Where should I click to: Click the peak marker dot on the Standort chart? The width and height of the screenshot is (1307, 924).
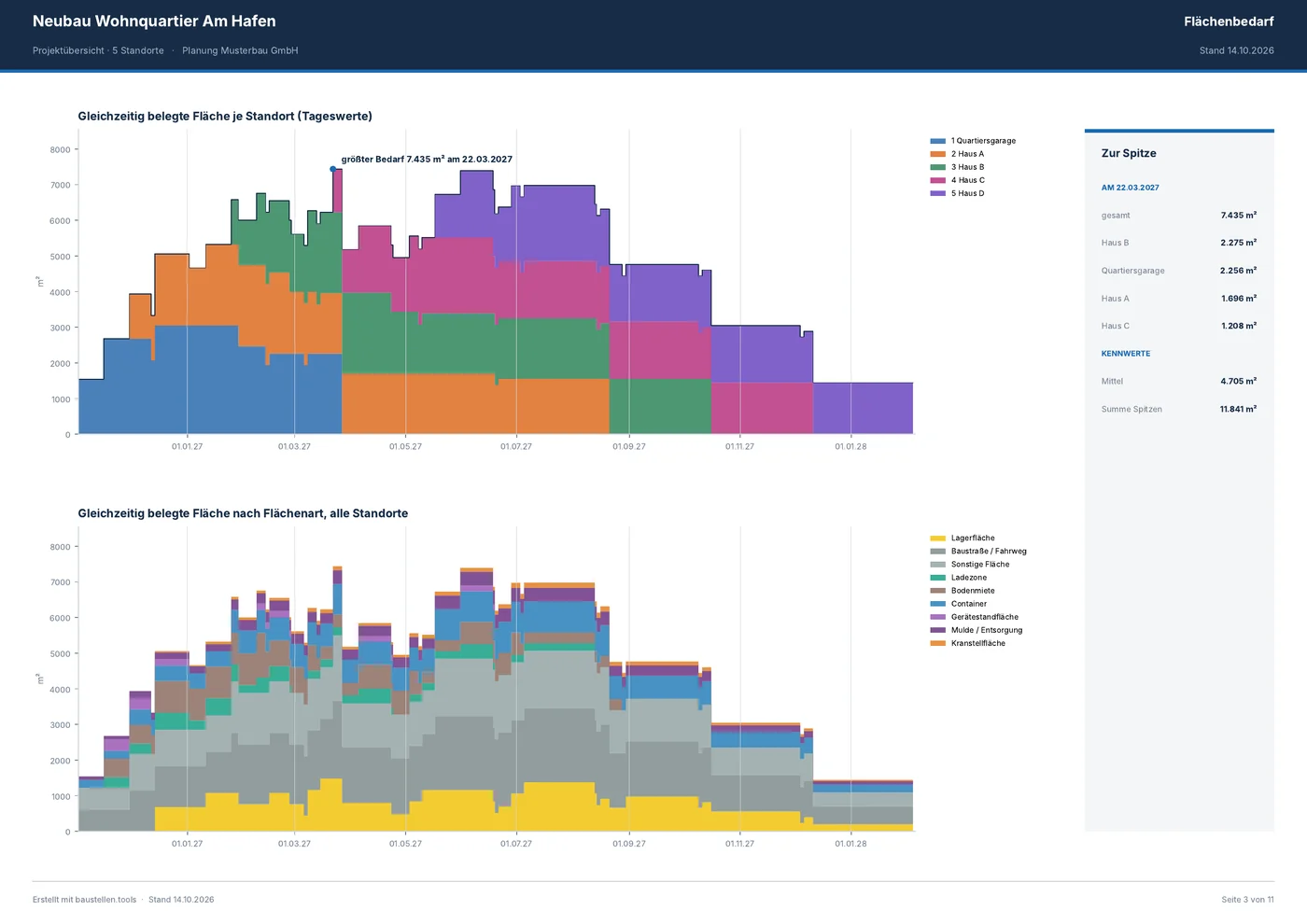pos(333,169)
